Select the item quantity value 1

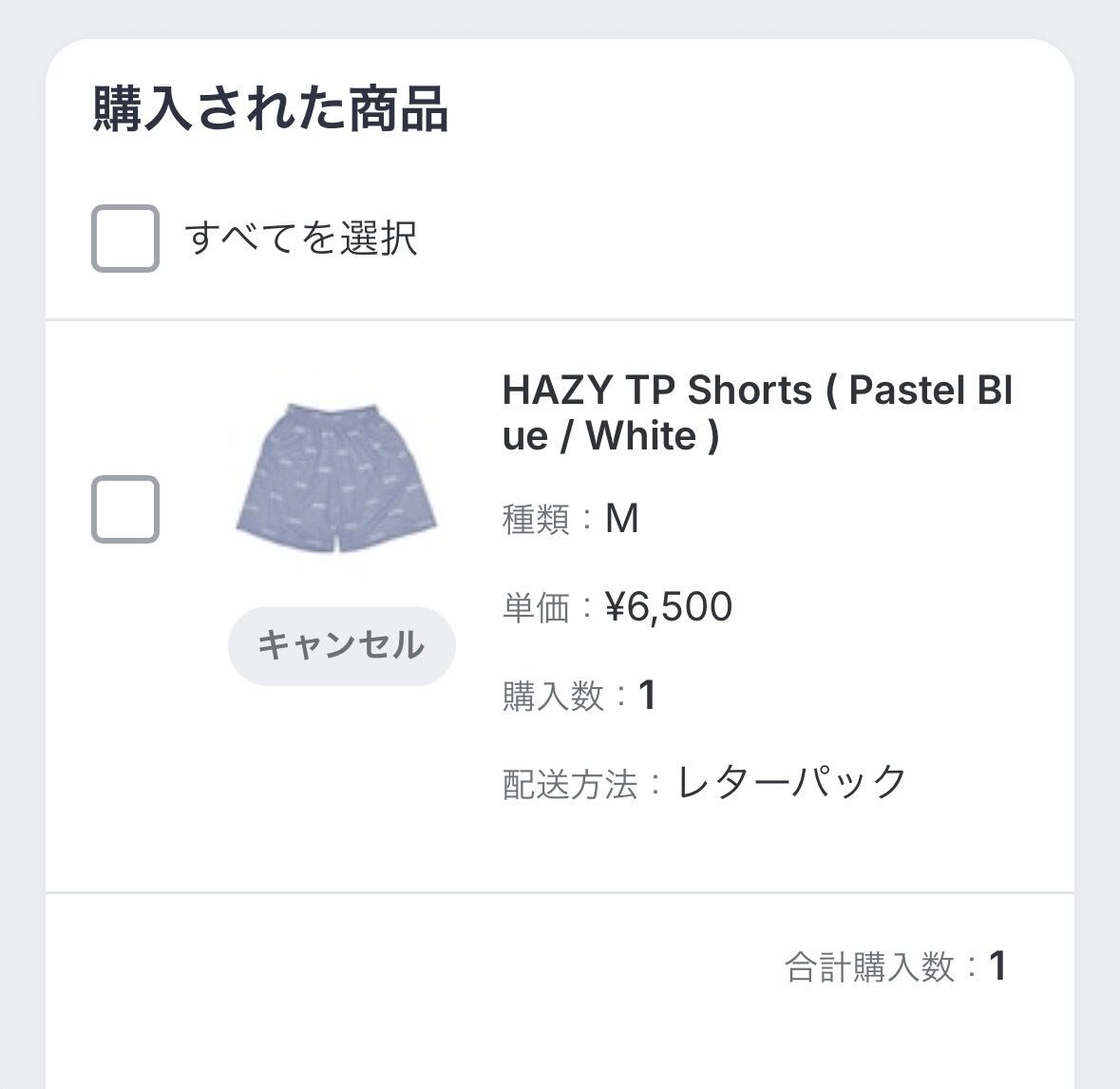tap(648, 696)
